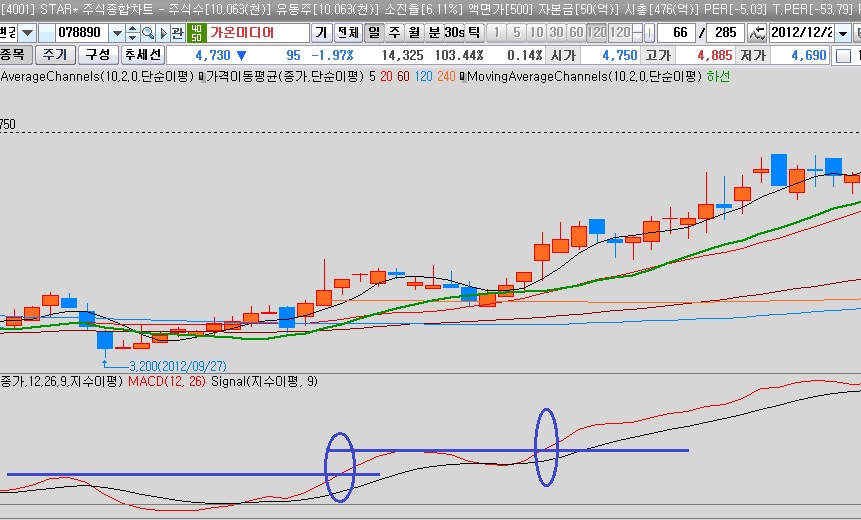861x520 pixels.
Task: Click the green 40/50 margin badge icon
Action: click(x=196, y=32)
